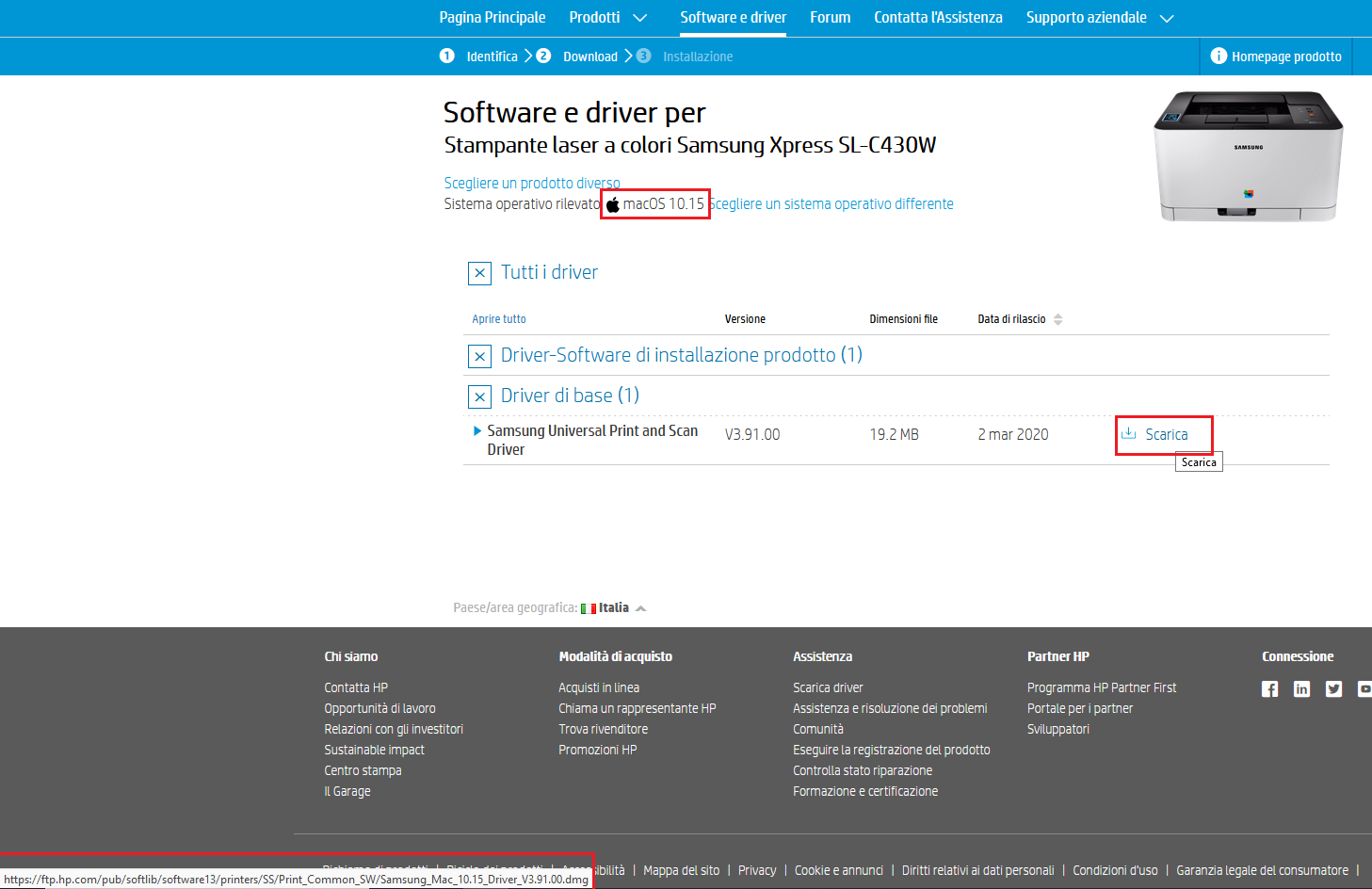The image size is (1372, 889).
Task: Click the Homepage prodotto info icon
Action: click(1219, 56)
